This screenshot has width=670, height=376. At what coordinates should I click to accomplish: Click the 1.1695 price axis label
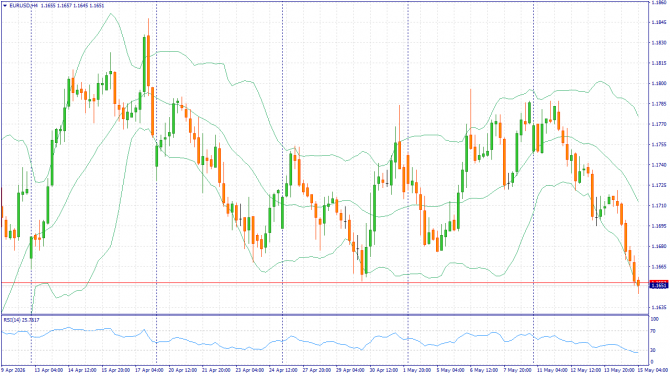coord(660,226)
